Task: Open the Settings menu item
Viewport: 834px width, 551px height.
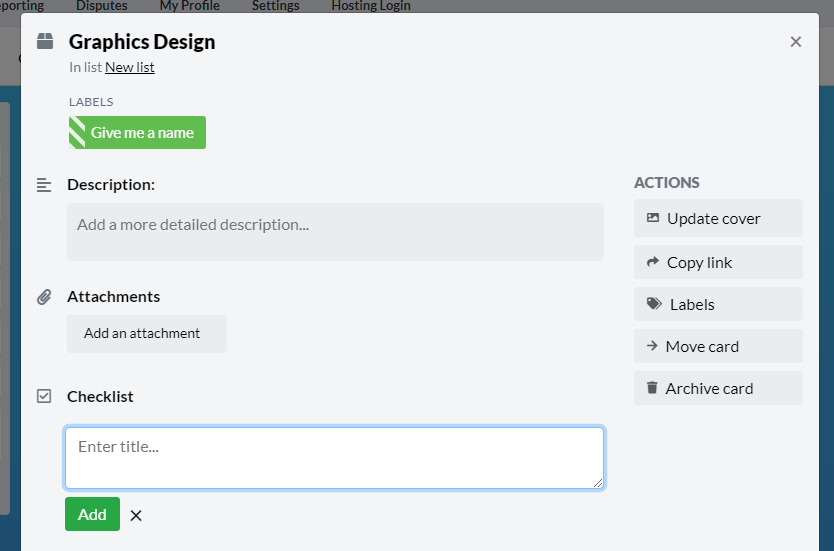Action: 276,6
